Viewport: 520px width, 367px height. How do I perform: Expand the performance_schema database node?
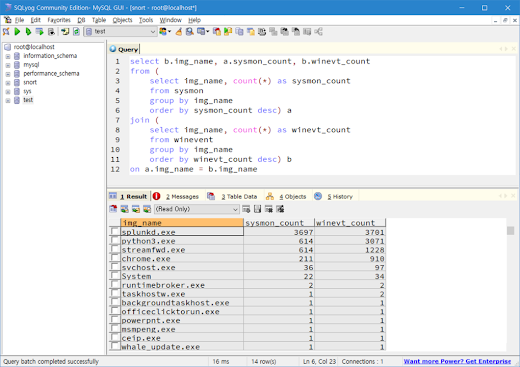coord(8,74)
